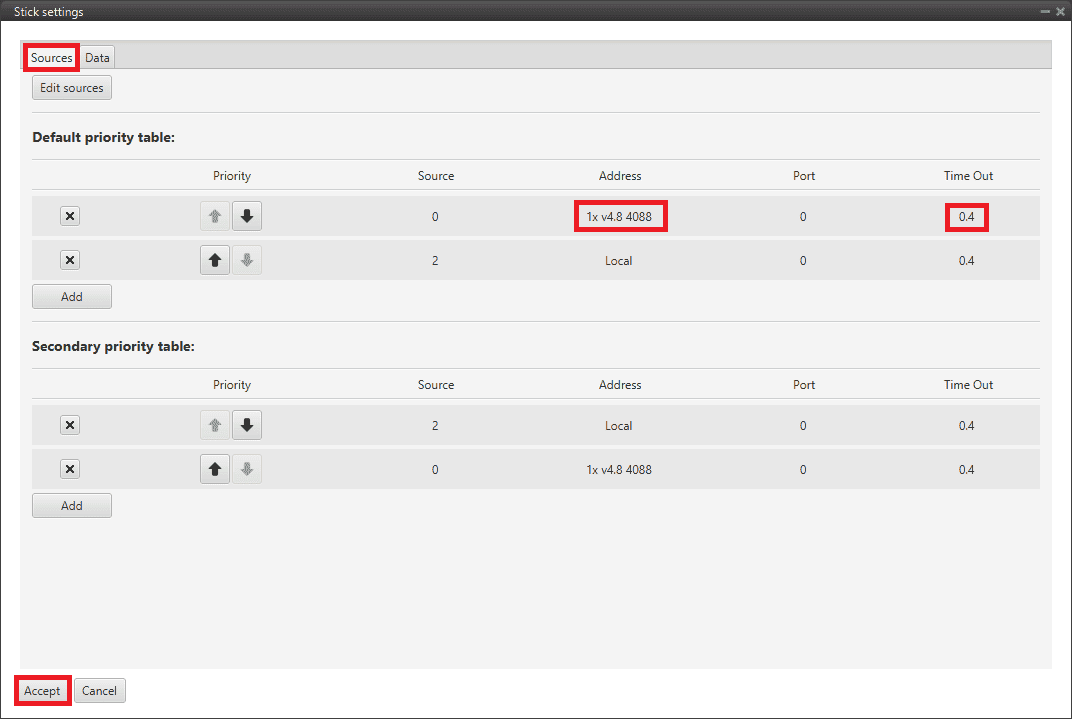Edit Time Out 0.4 in first Default row
Viewport: 1072px width, 719px height.
pos(966,217)
